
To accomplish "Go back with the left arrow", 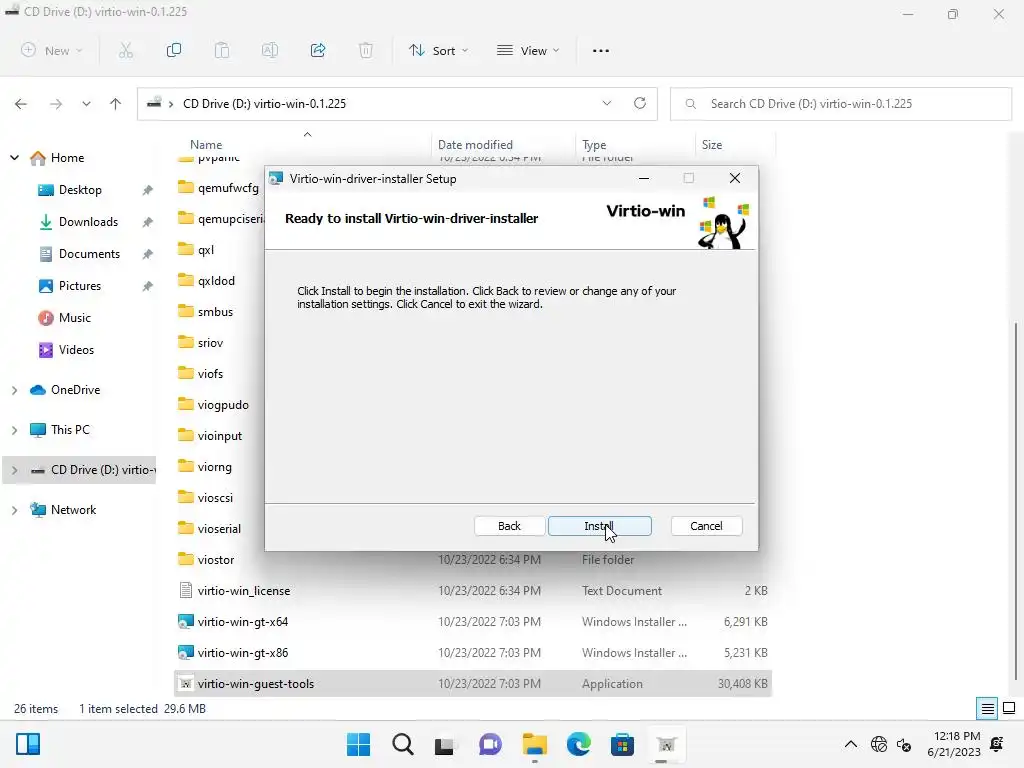I will click(x=21, y=104).
